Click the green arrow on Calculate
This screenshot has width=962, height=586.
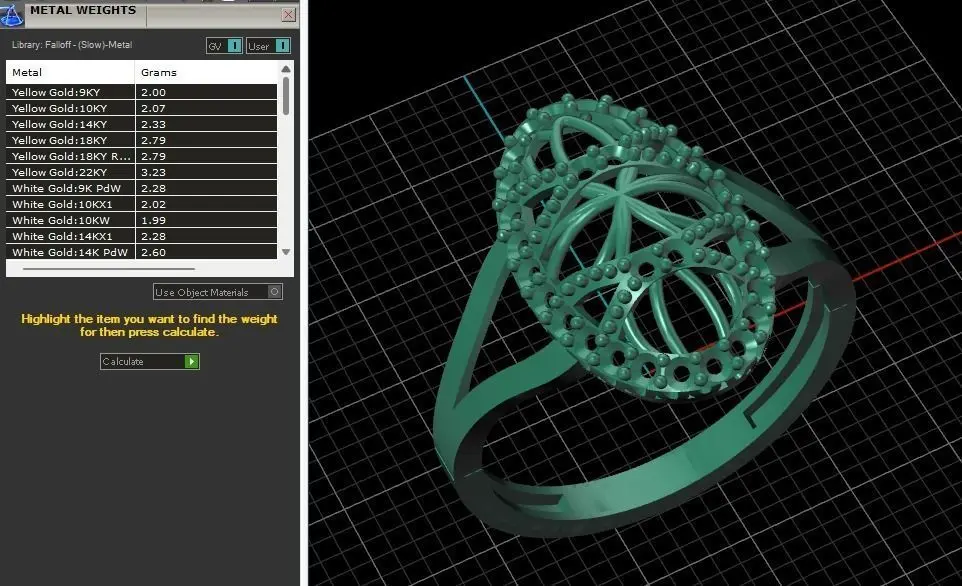191,361
